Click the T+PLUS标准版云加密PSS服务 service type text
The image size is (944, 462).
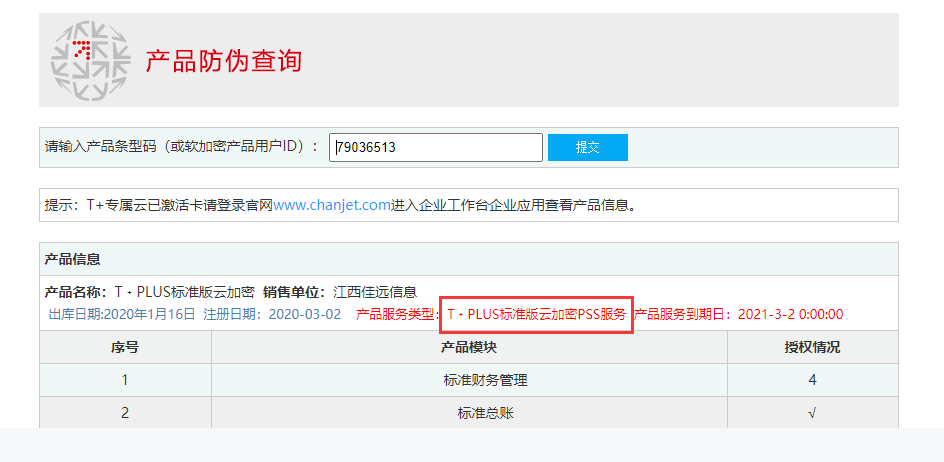tap(536, 314)
